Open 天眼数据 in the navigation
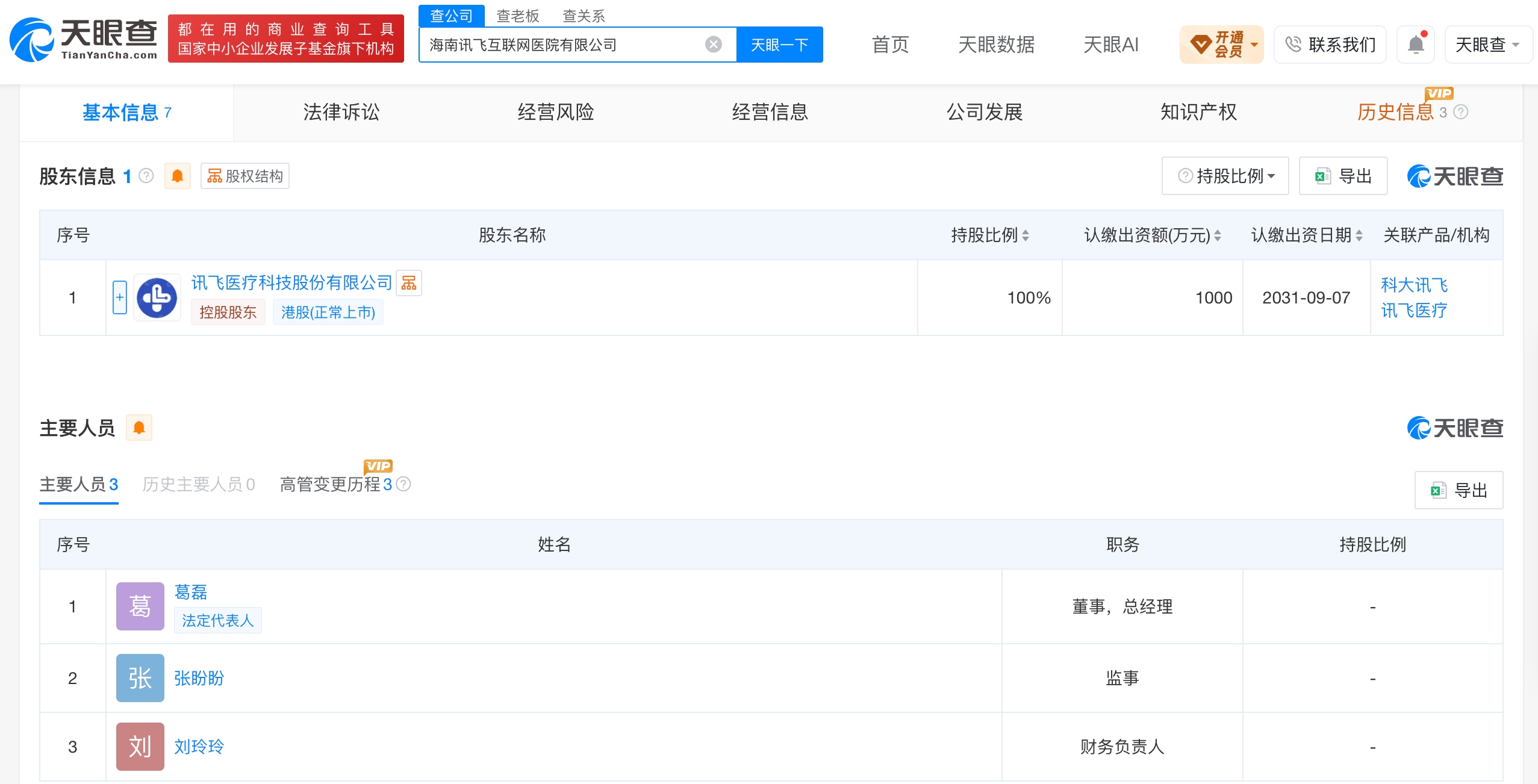This screenshot has height=784, width=1538. tap(996, 45)
